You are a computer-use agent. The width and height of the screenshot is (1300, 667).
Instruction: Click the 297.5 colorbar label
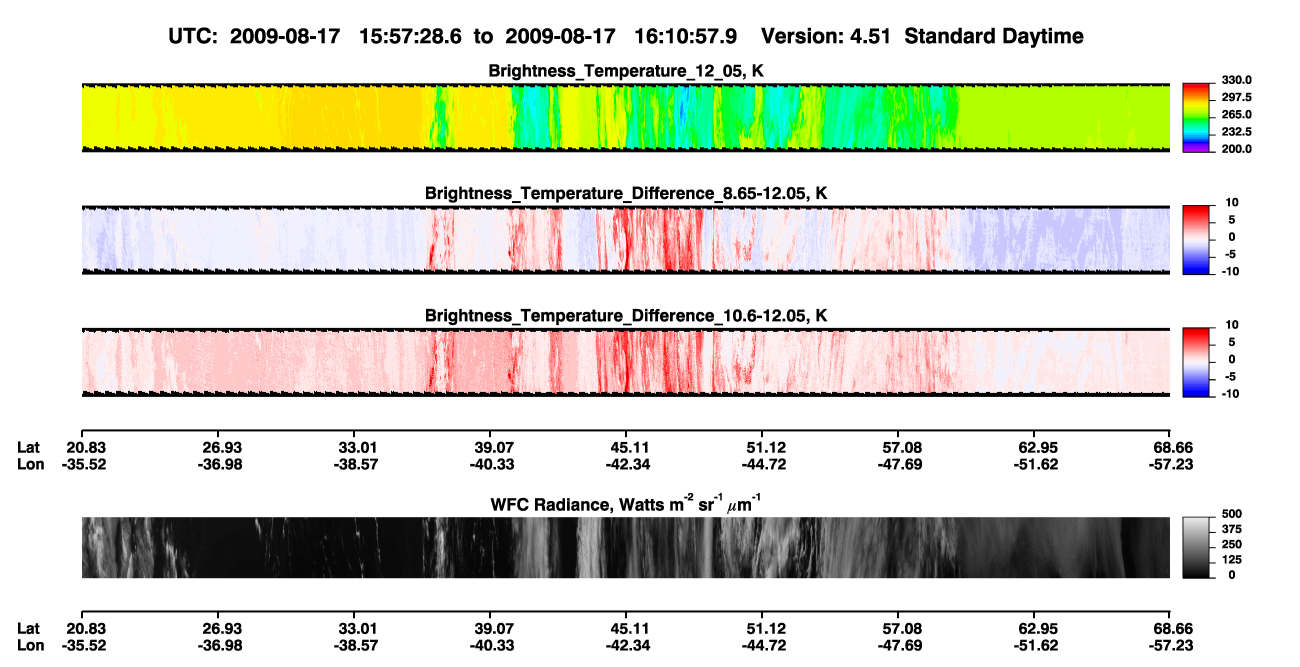click(x=1238, y=97)
